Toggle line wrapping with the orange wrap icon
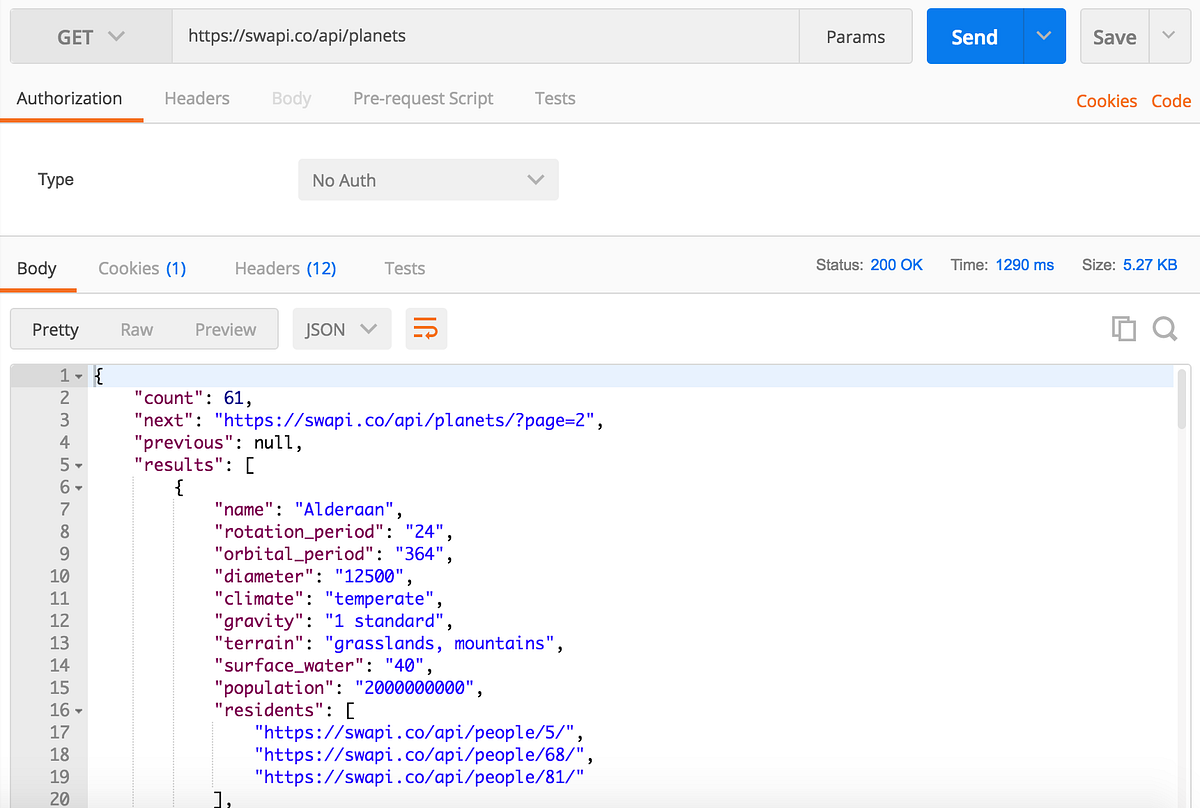 click(426, 328)
